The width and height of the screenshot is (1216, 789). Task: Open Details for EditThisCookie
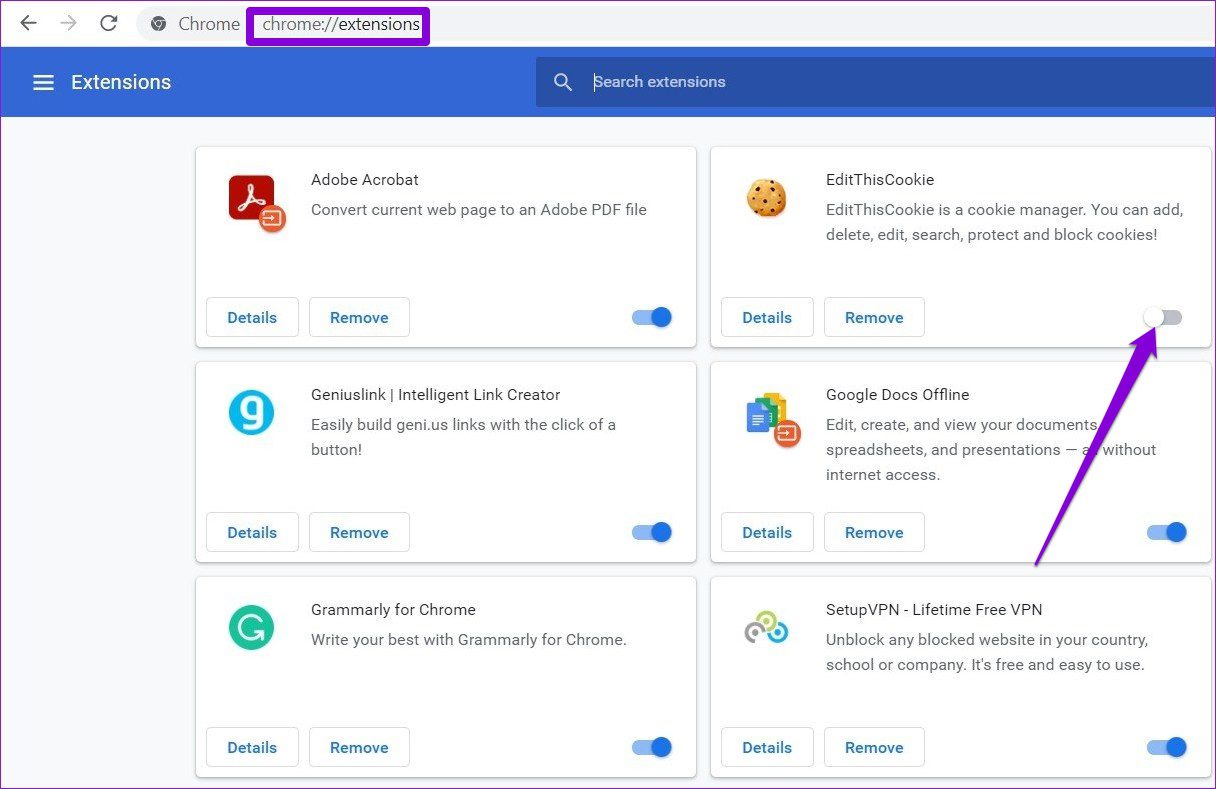(x=767, y=317)
